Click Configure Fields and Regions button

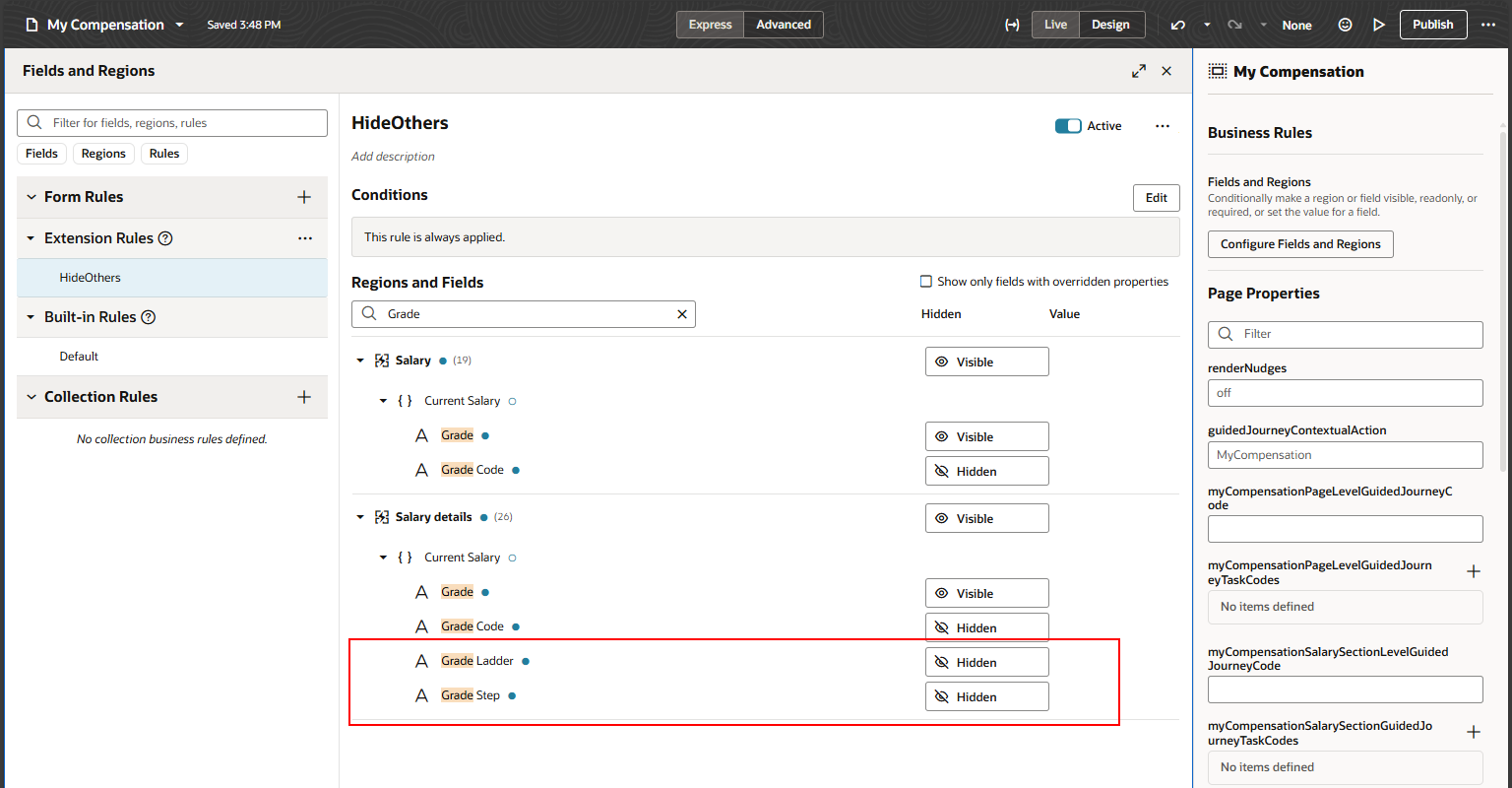pos(1300,244)
